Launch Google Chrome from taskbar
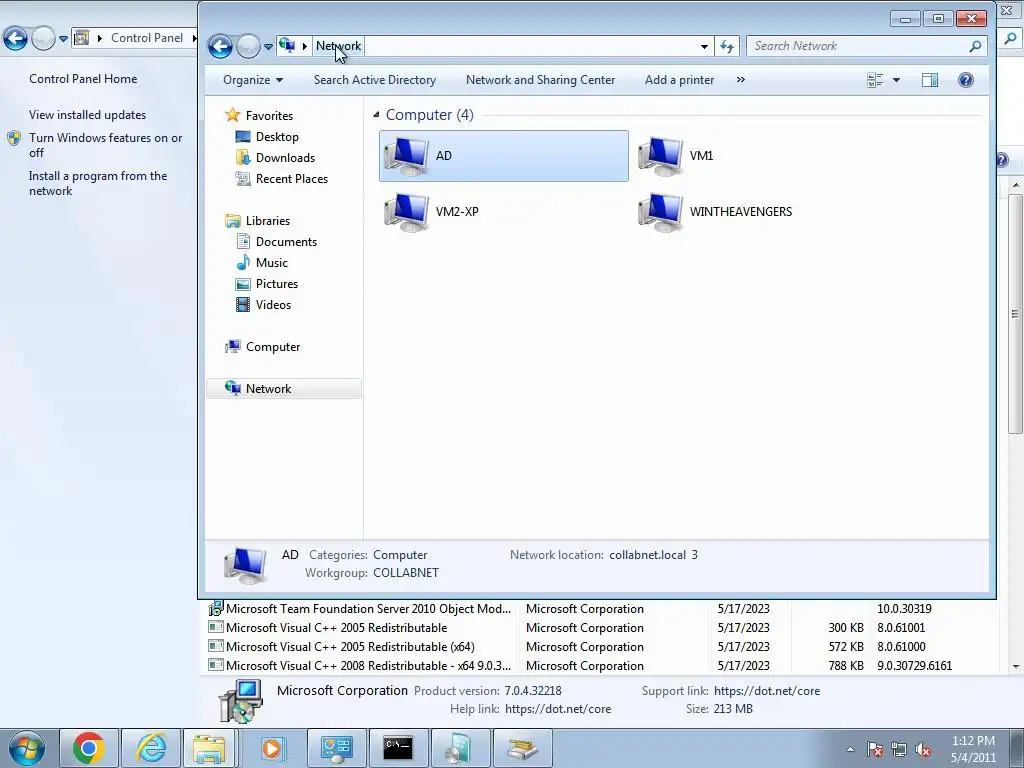This screenshot has width=1024, height=768. [x=89, y=748]
